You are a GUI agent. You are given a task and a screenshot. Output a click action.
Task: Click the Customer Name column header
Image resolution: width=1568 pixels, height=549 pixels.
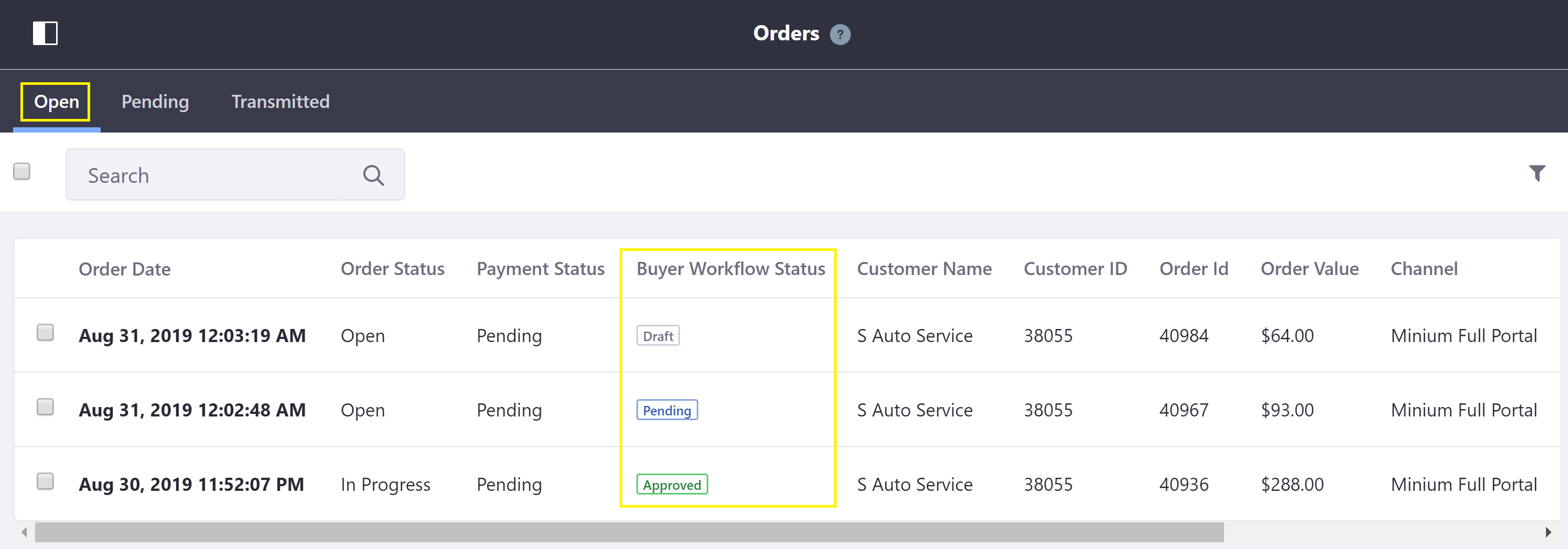pyautogui.click(x=925, y=269)
